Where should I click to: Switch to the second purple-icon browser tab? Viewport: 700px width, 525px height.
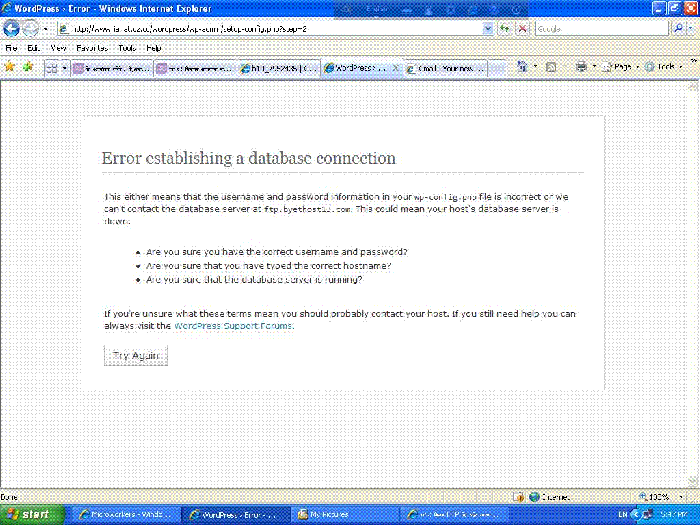(195, 68)
